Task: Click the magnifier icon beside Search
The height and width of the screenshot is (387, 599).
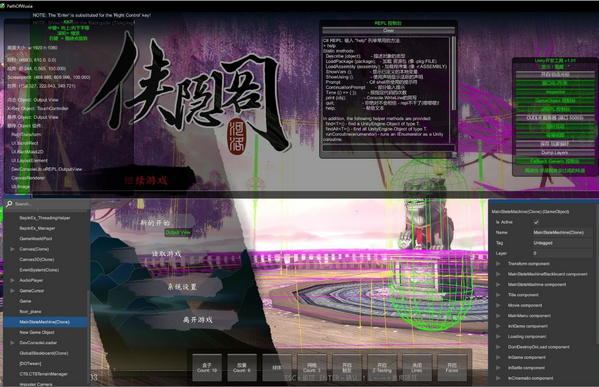Action: 9,204
